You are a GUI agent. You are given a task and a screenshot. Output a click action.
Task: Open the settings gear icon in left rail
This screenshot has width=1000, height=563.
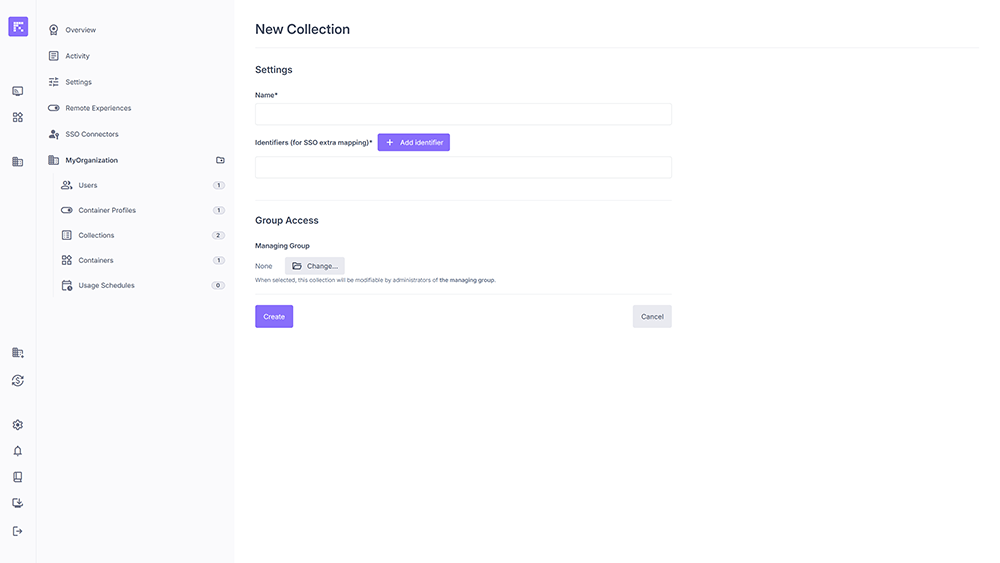18,425
